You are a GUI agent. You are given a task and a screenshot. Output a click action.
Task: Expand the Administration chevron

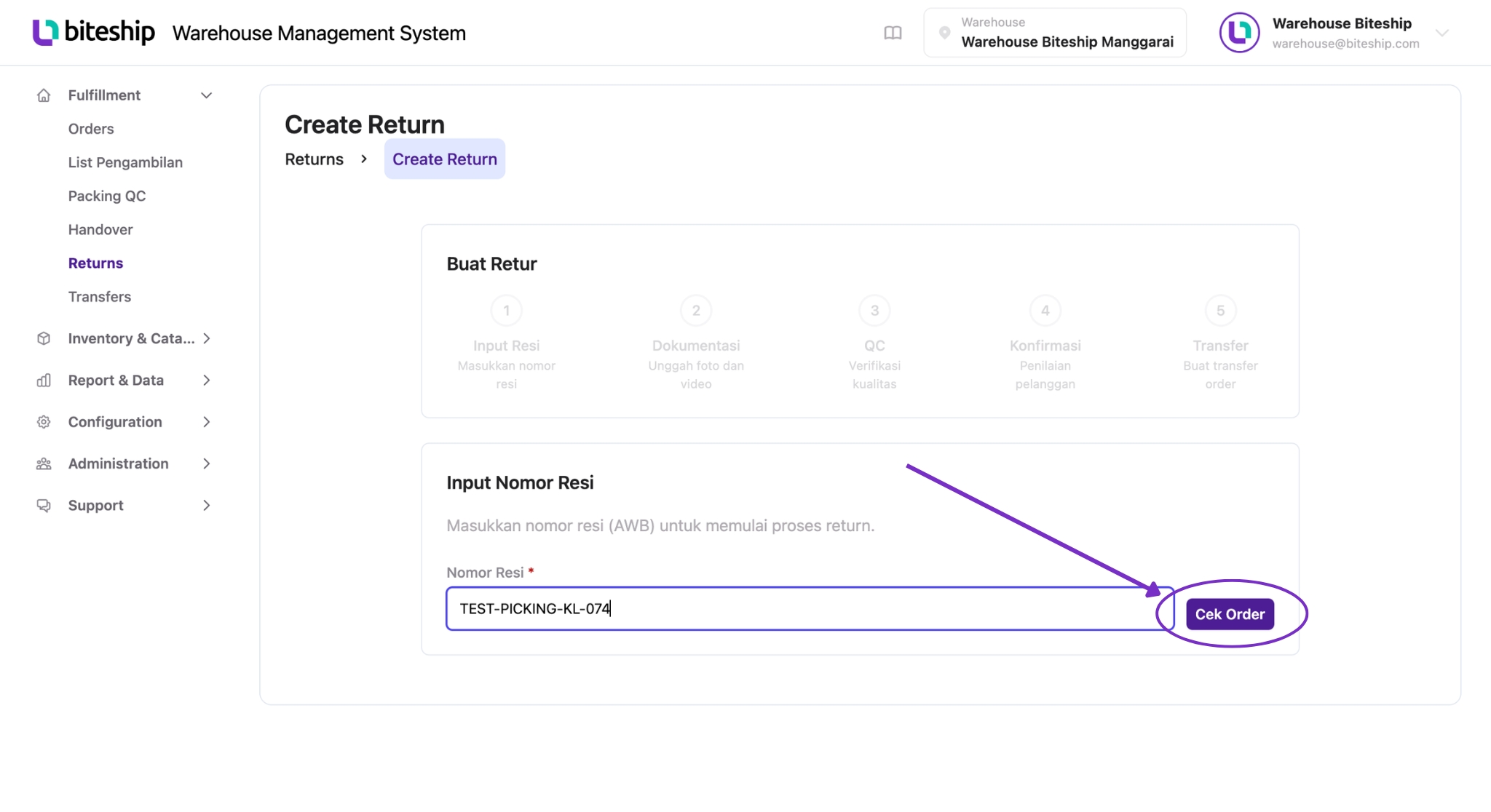(x=206, y=463)
